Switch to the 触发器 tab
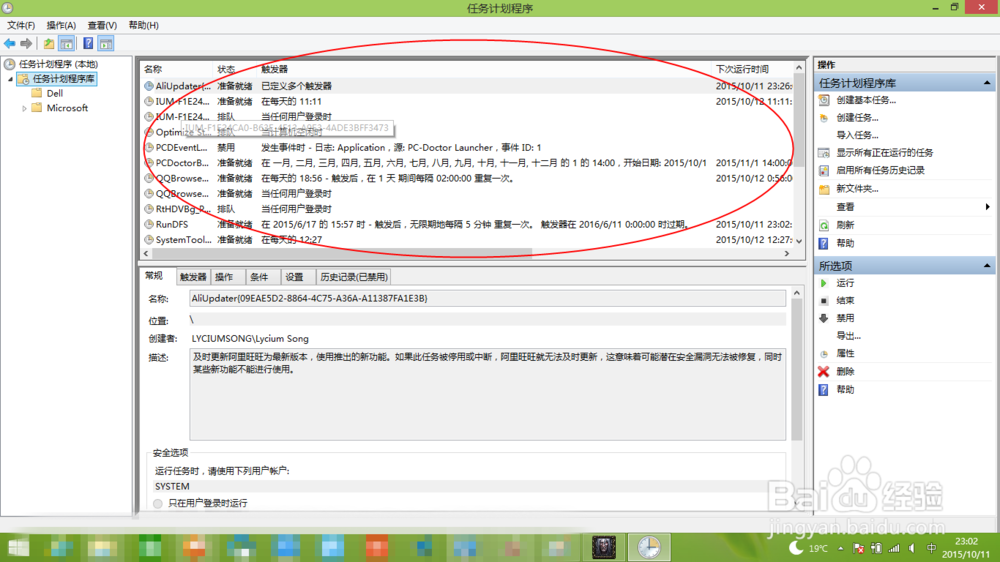The width and height of the screenshot is (1000, 562). pyautogui.click(x=193, y=277)
